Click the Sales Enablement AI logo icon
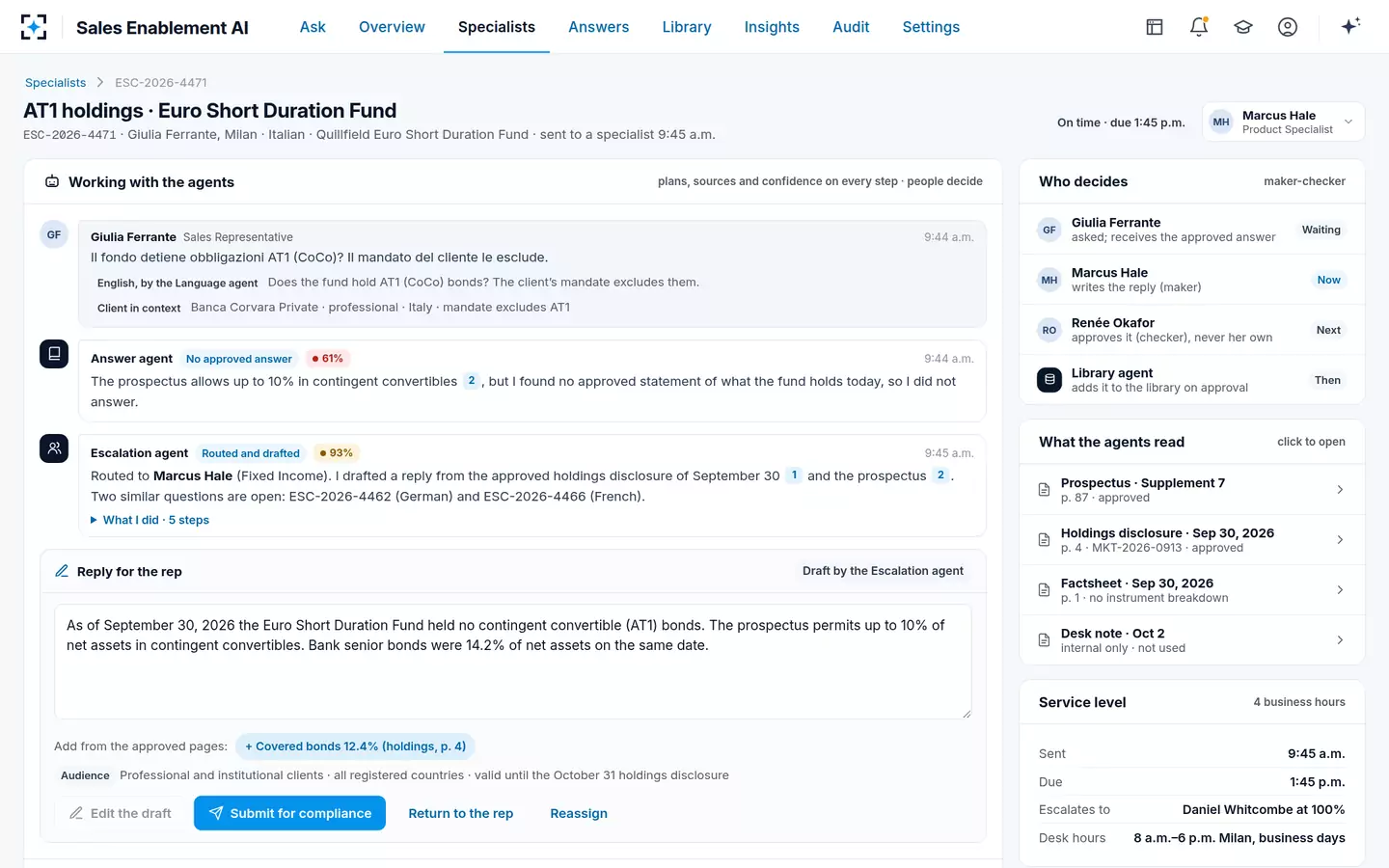The height and width of the screenshot is (868, 1389). pyautogui.click(x=34, y=27)
